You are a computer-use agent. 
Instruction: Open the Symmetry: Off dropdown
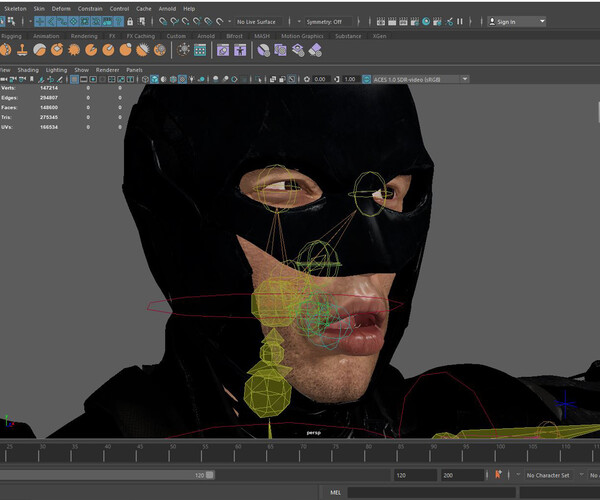(x=327, y=22)
